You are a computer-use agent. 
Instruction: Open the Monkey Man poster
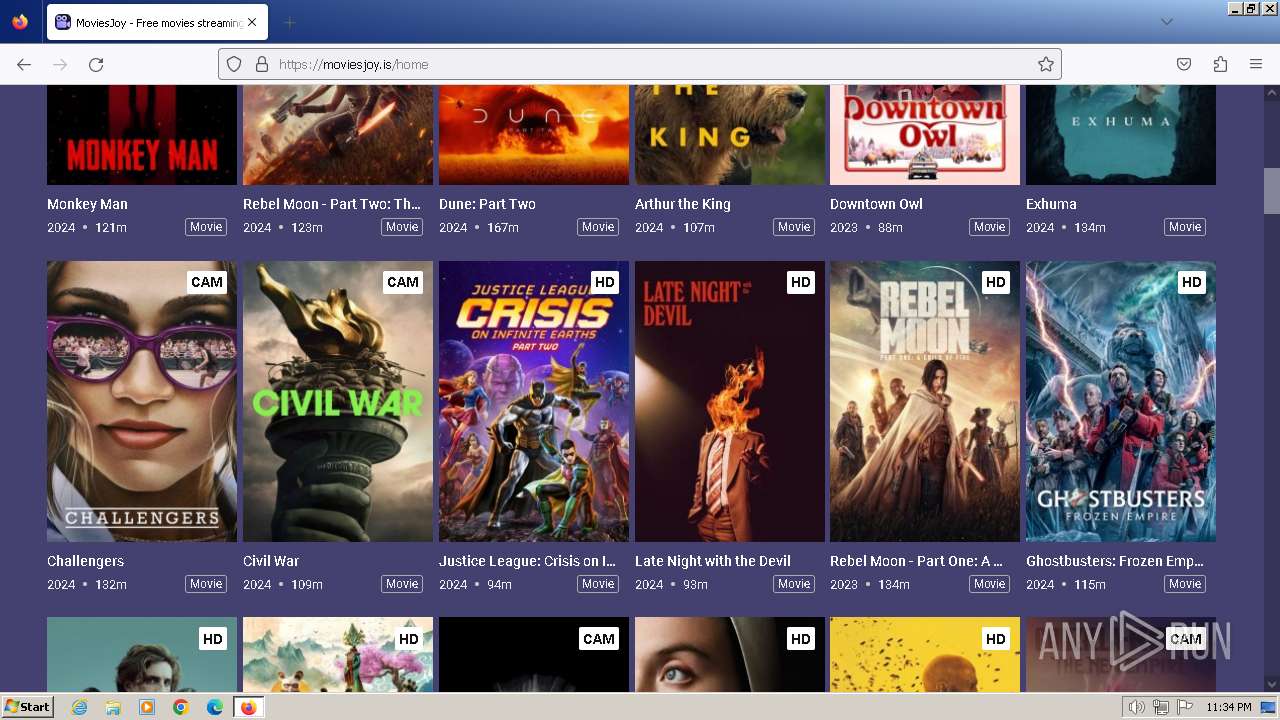[x=142, y=135]
